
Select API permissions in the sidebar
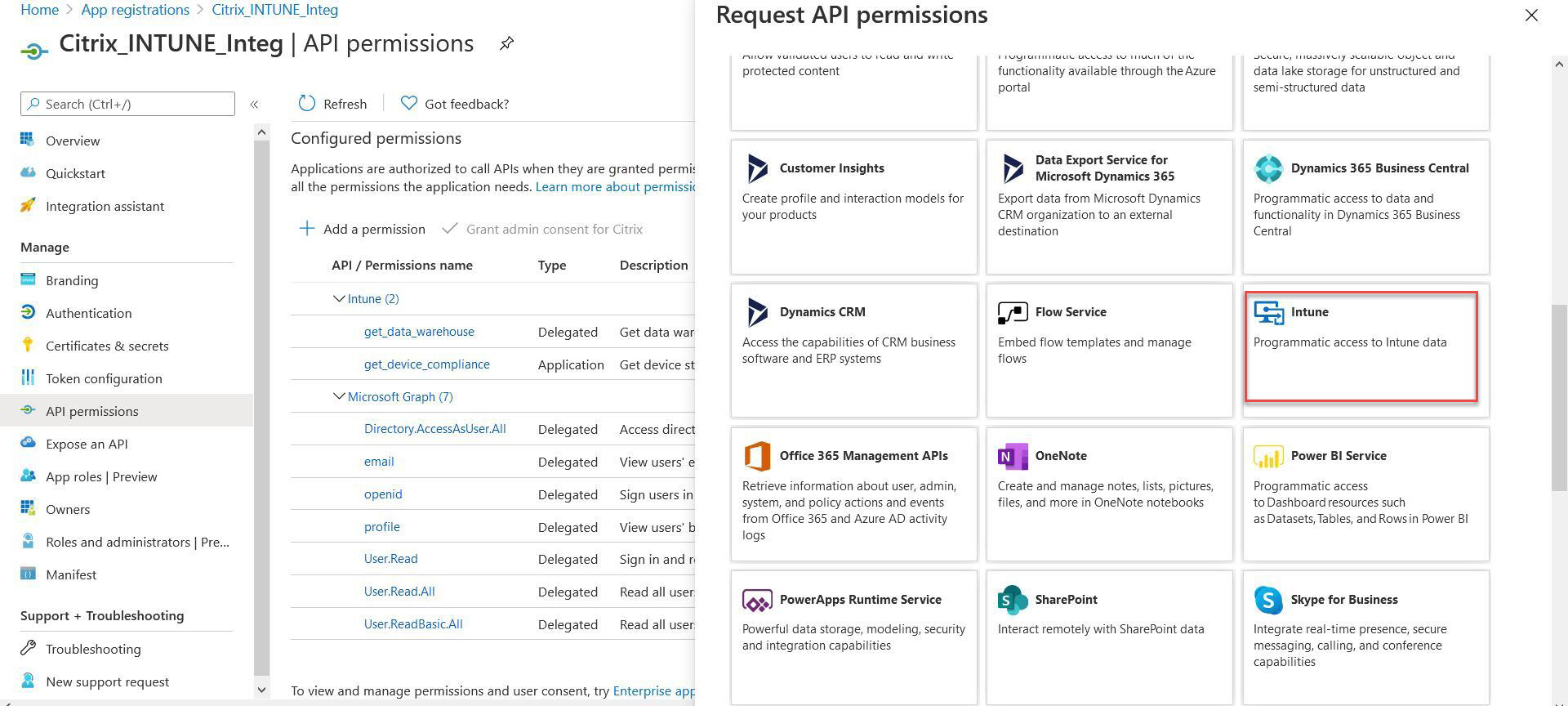127,411
